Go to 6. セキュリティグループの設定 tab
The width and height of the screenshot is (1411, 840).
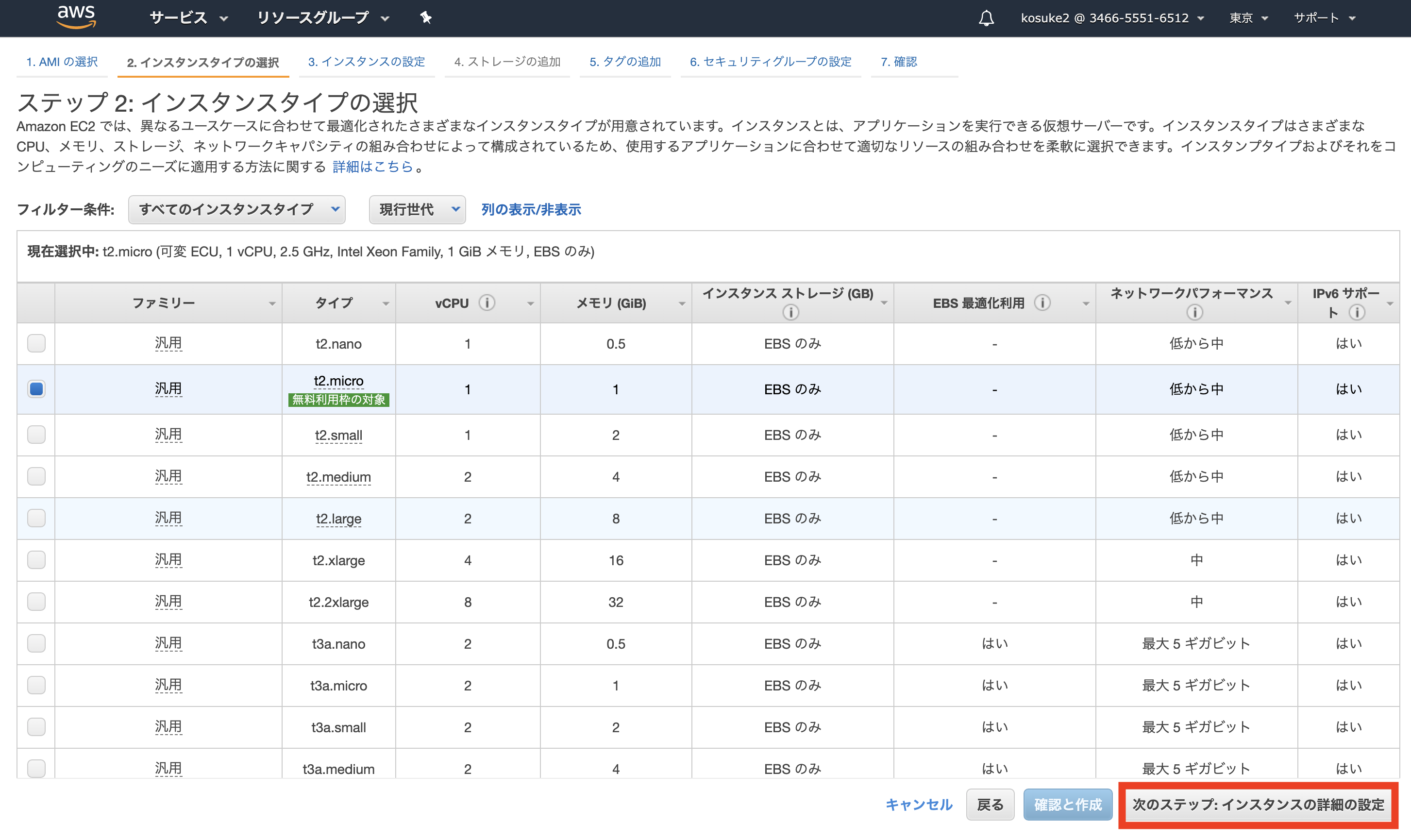pos(770,62)
